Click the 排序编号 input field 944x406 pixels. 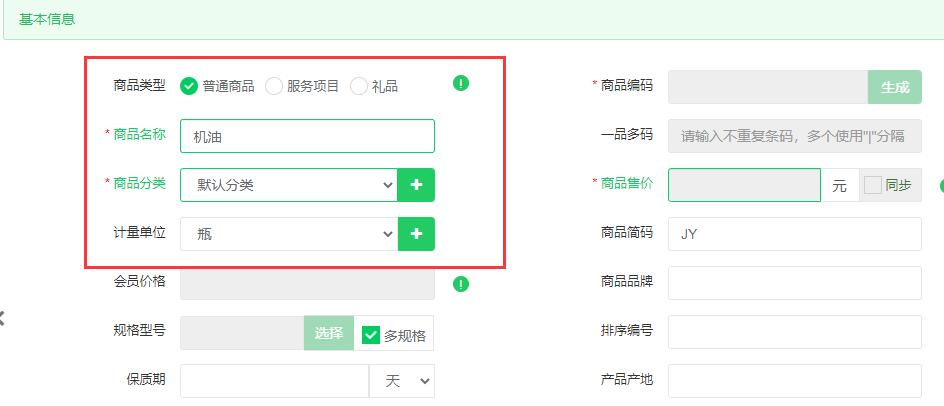click(x=795, y=332)
